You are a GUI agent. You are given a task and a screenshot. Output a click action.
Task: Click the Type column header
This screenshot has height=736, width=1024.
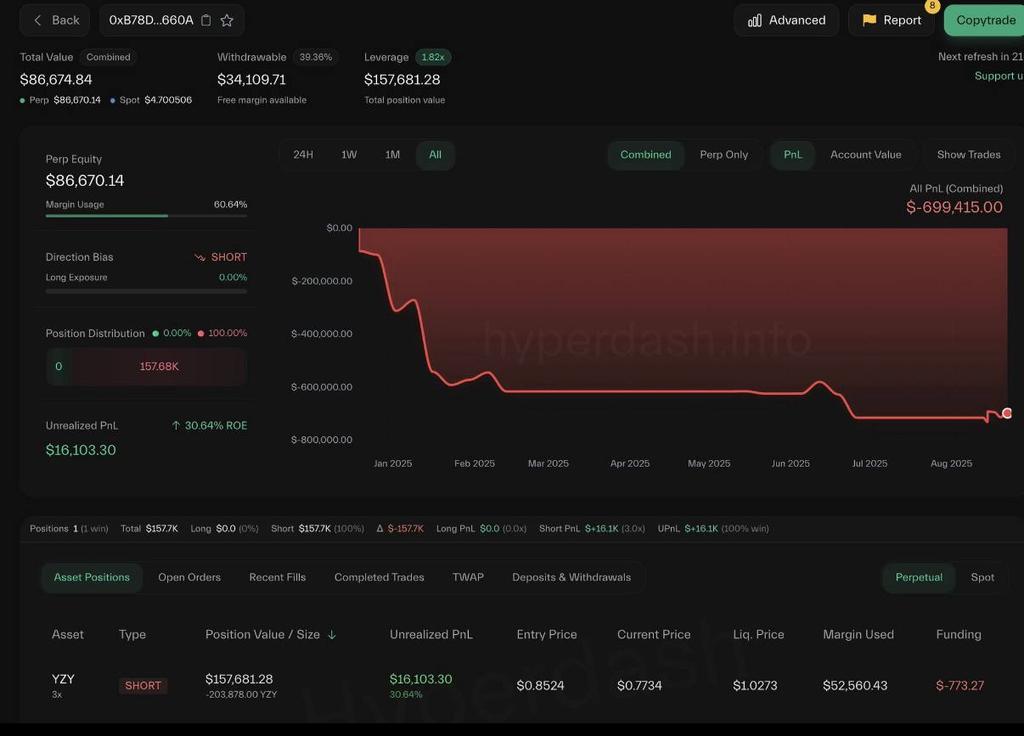pos(132,634)
